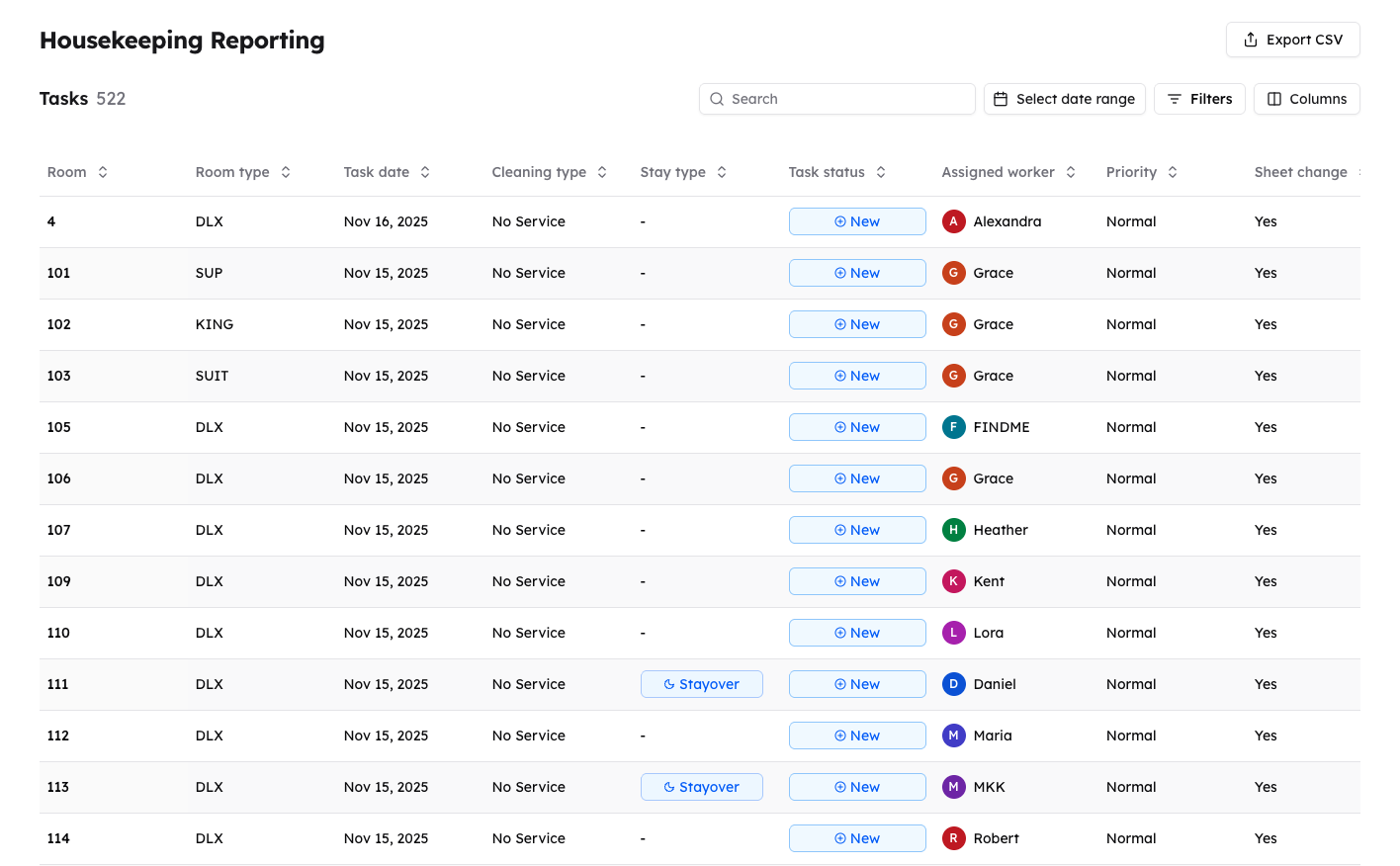The width and height of the screenshot is (1400, 866).
Task: Sort by Stay type arrows icon
Action: point(722,172)
